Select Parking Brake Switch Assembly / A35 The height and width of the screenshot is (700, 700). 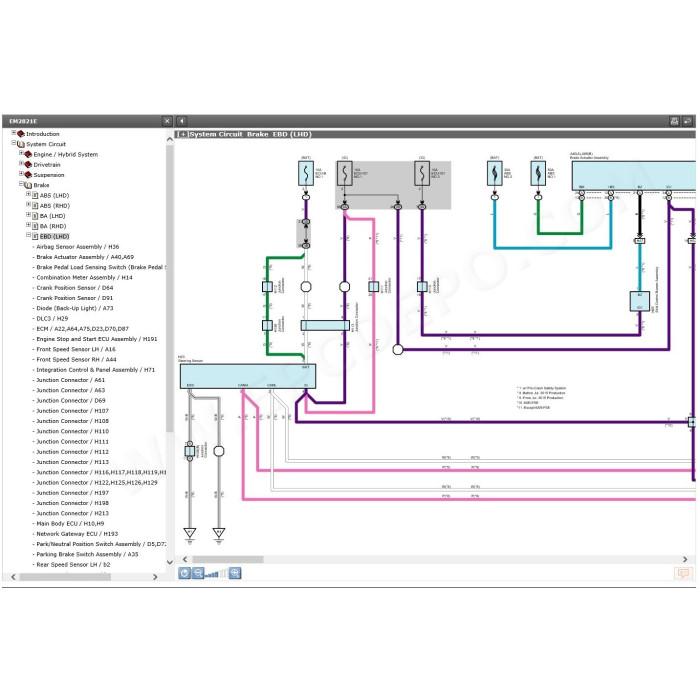[88, 555]
